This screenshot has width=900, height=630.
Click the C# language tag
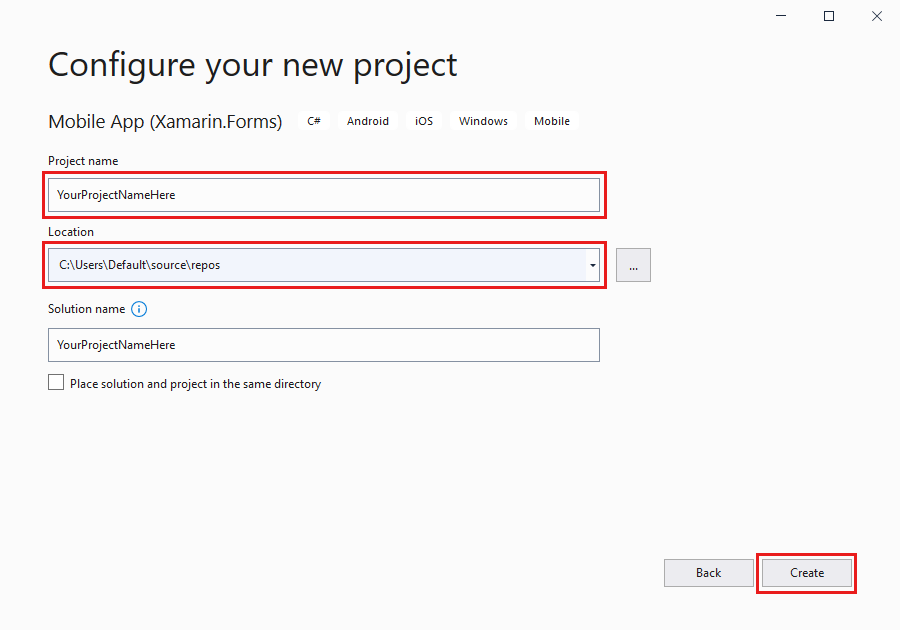pos(314,121)
